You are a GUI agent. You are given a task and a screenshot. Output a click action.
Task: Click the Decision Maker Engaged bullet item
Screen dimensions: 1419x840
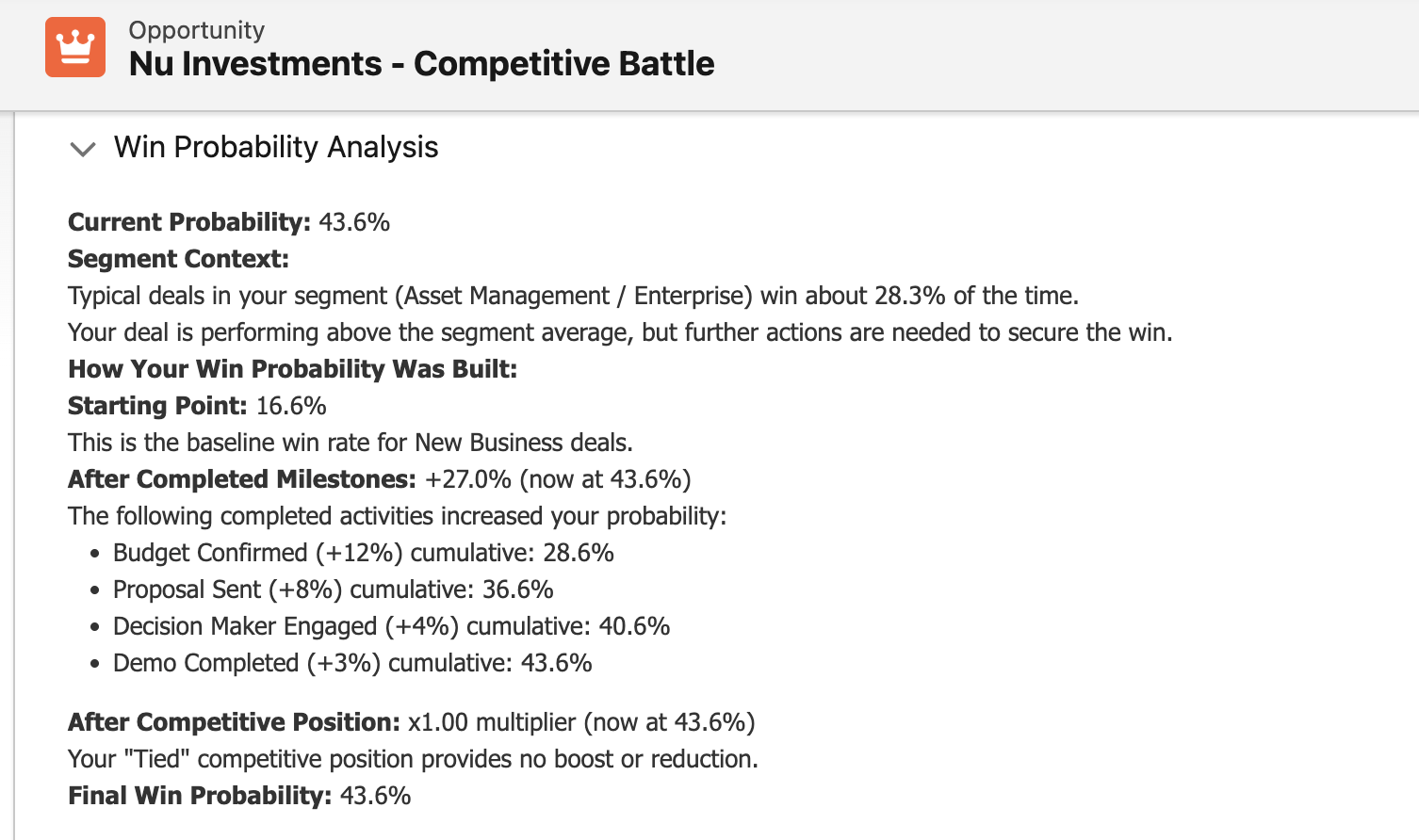pyautogui.click(x=391, y=626)
